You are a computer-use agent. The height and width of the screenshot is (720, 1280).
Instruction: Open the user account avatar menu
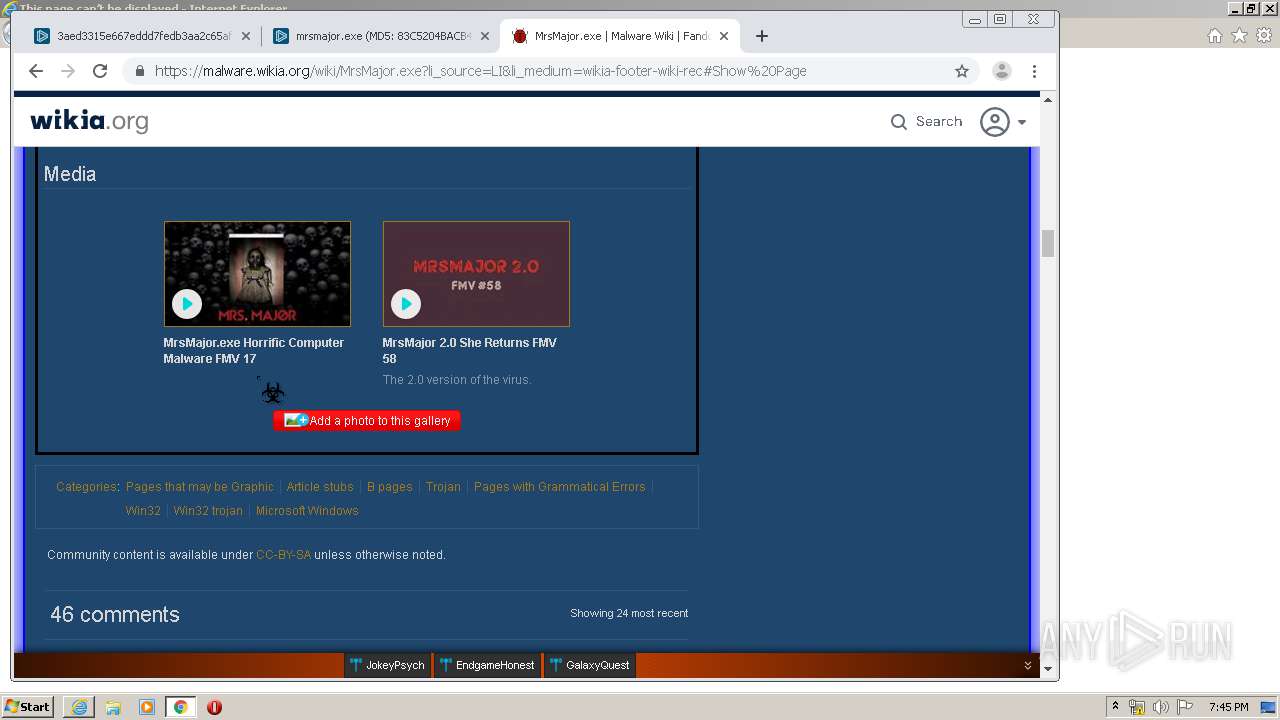click(x=995, y=122)
